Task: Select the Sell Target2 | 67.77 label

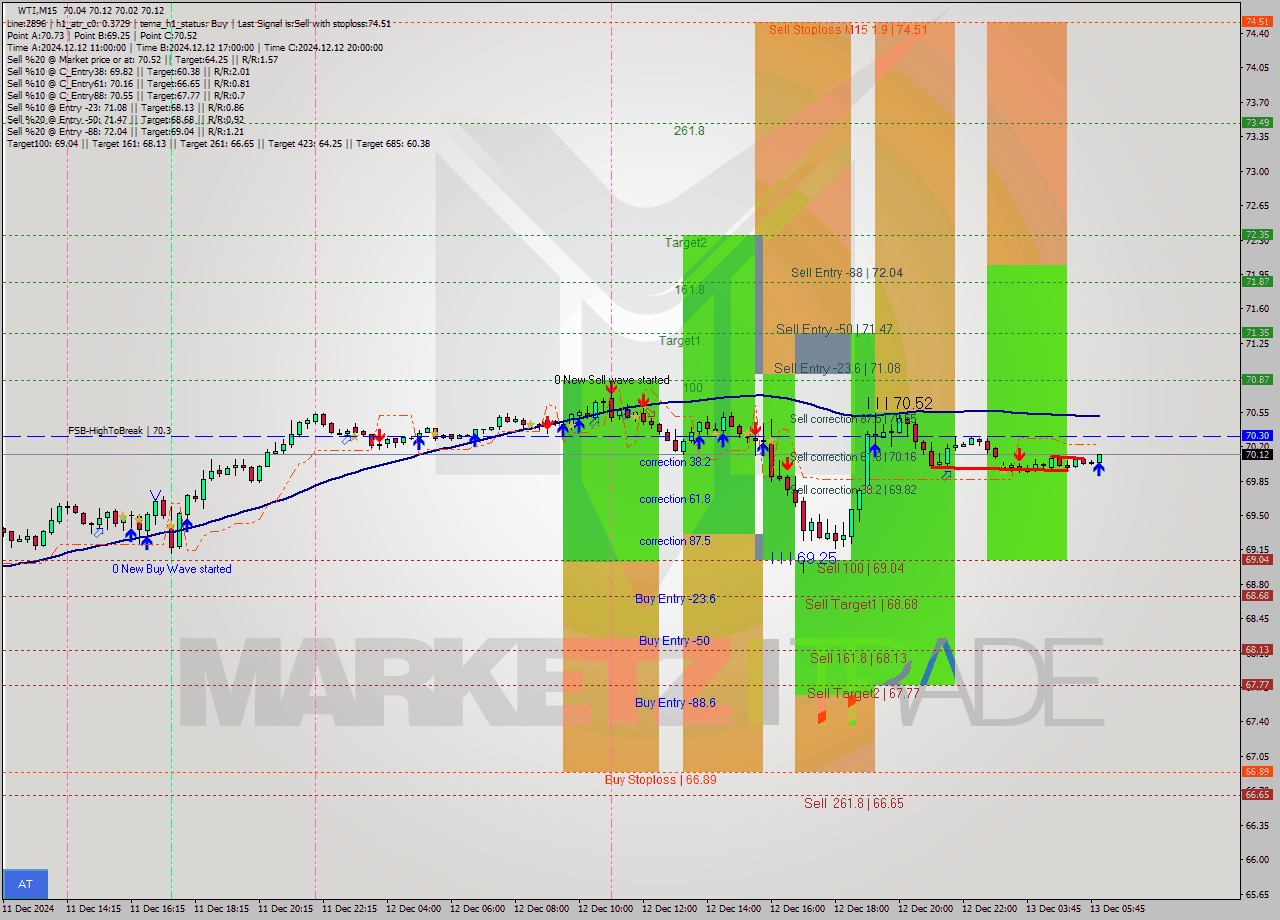Action: (863, 693)
